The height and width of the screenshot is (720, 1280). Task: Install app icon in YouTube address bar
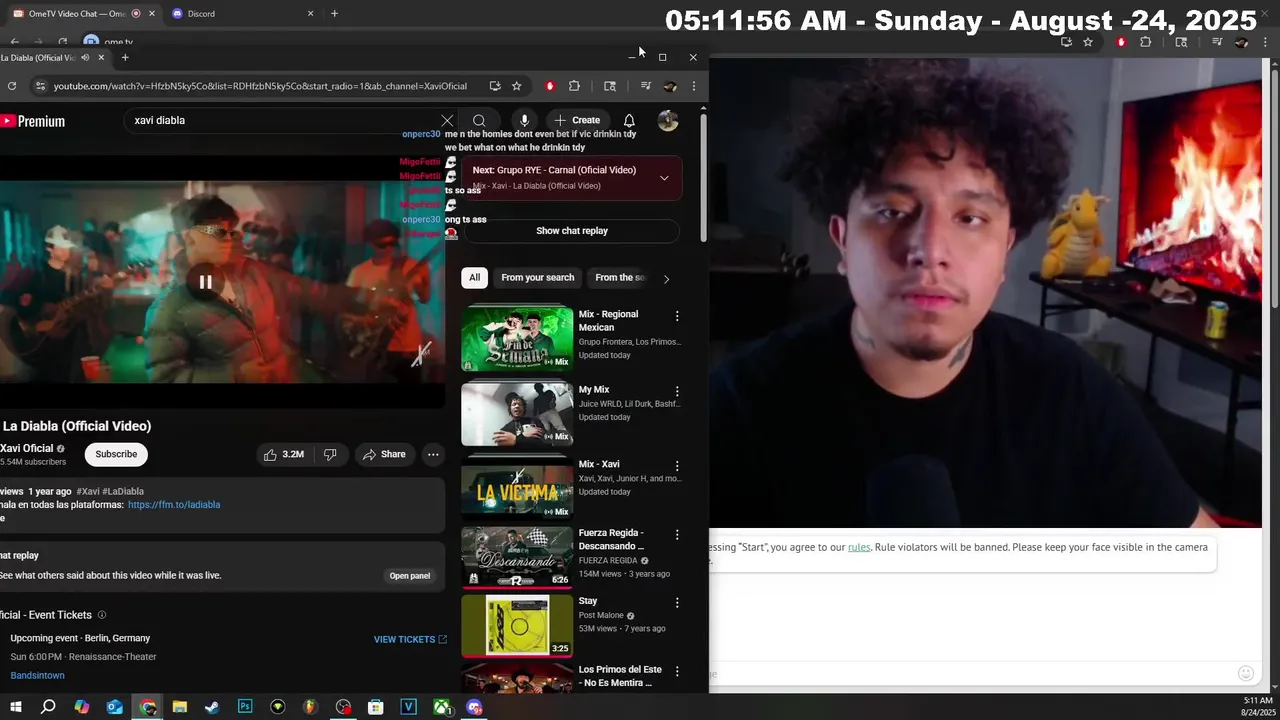pyautogui.click(x=494, y=86)
